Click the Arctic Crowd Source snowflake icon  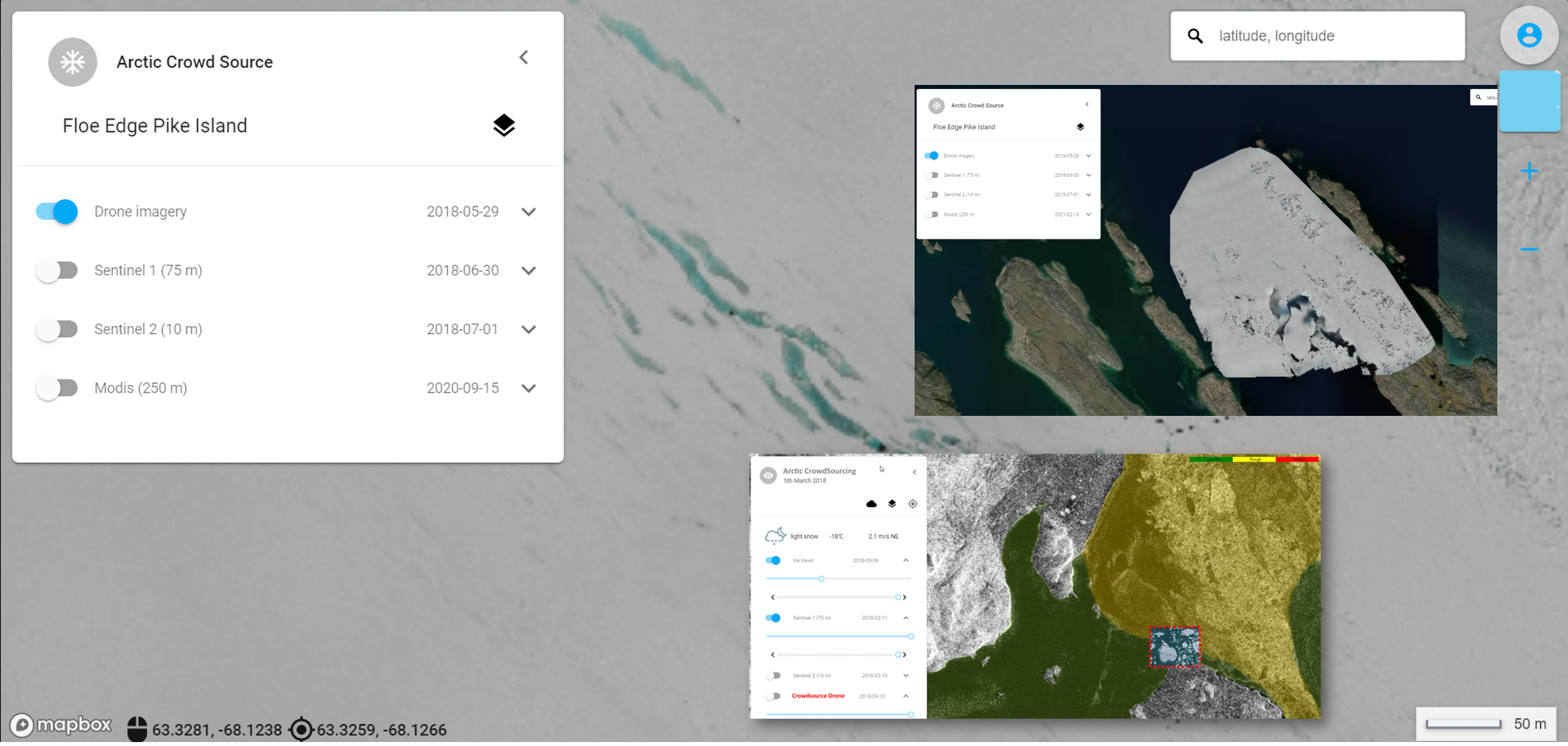(72, 62)
